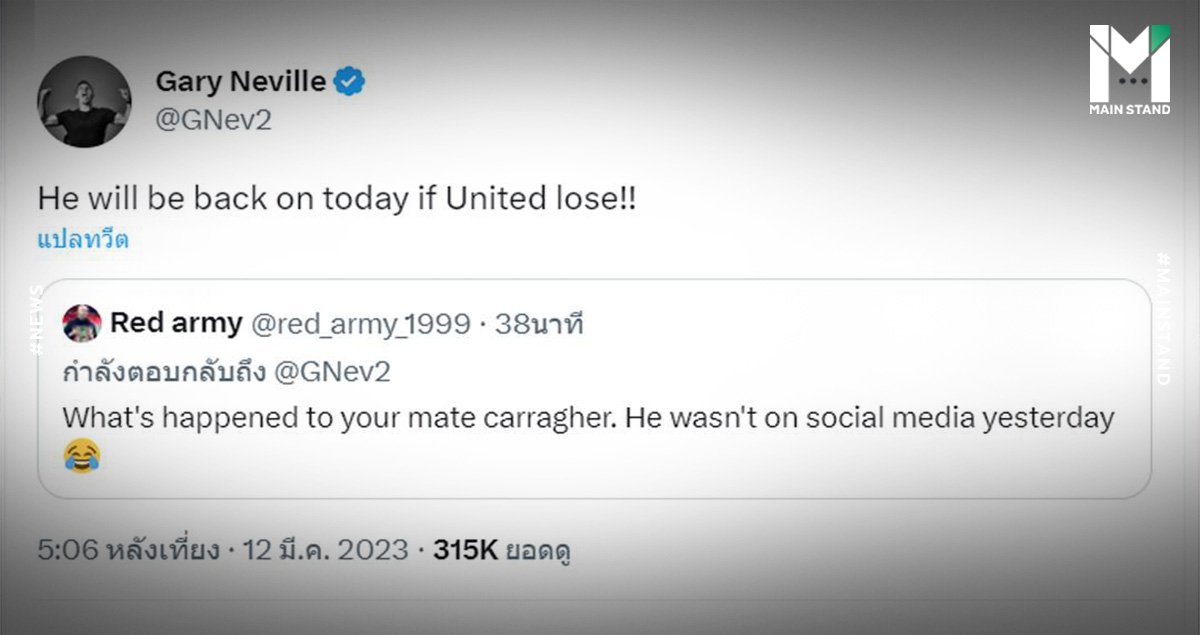
Task: Click the 315K views count
Action: pyautogui.click(x=463, y=550)
